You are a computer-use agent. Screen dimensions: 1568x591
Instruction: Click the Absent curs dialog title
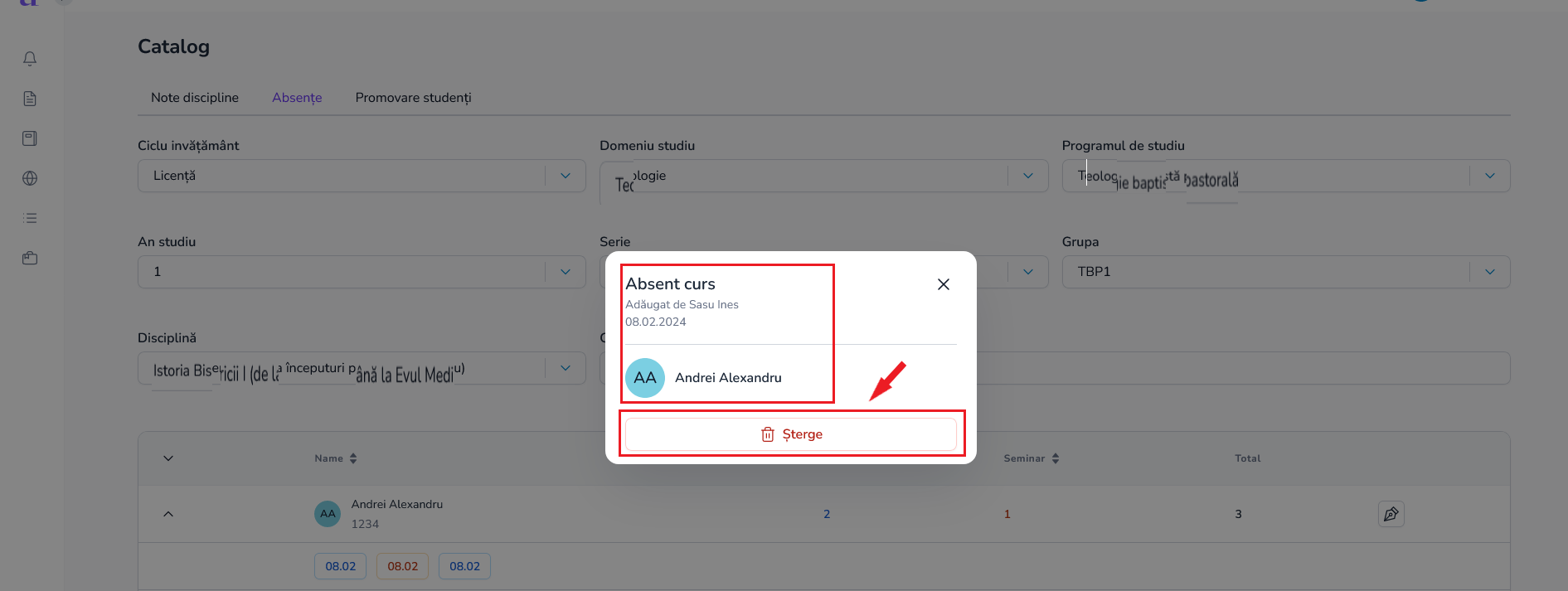[670, 283]
